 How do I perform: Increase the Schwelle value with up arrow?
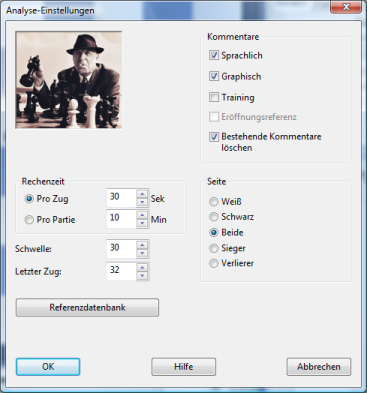click(x=142, y=245)
